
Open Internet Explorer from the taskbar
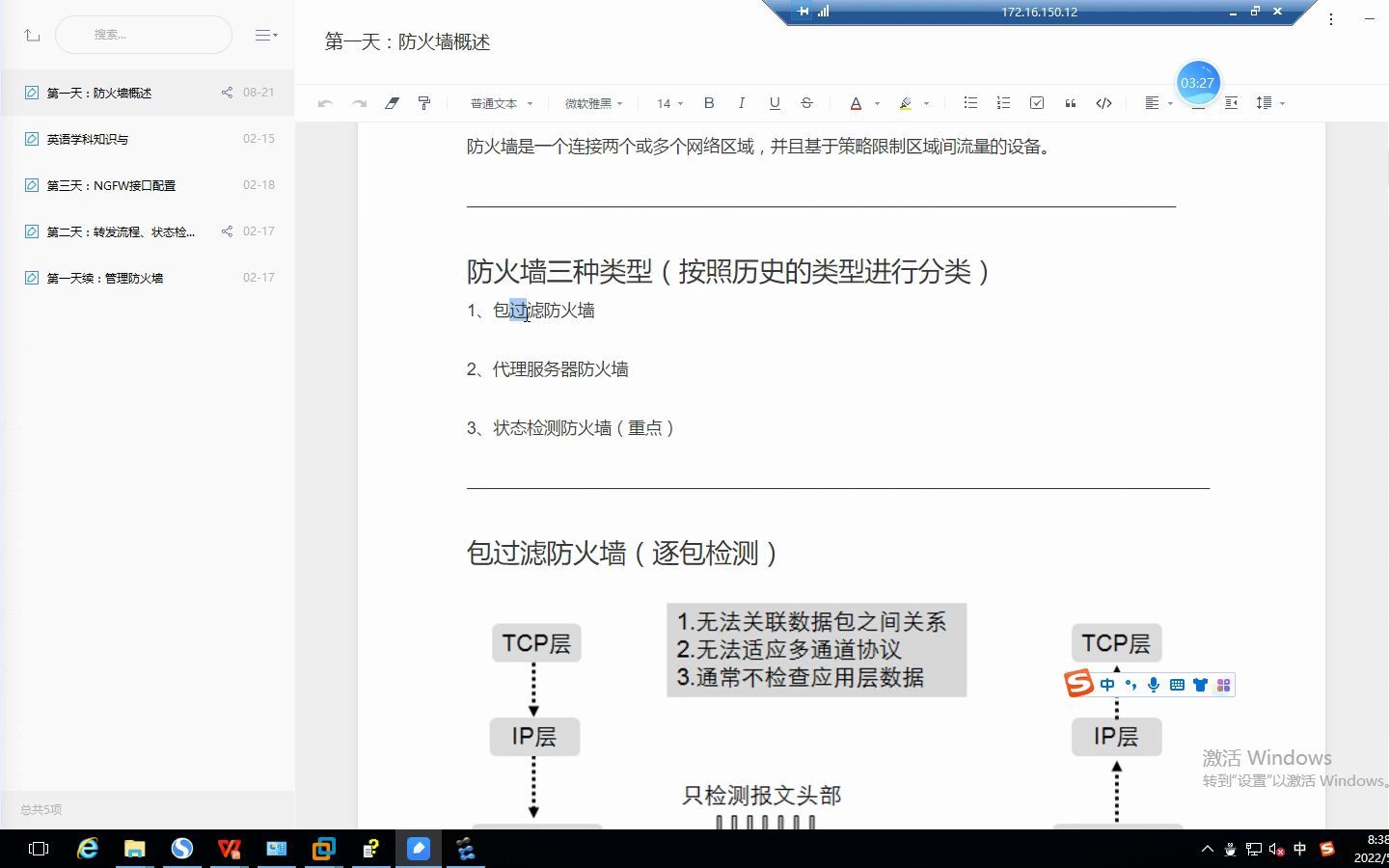pyautogui.click(x=88, y=849)
